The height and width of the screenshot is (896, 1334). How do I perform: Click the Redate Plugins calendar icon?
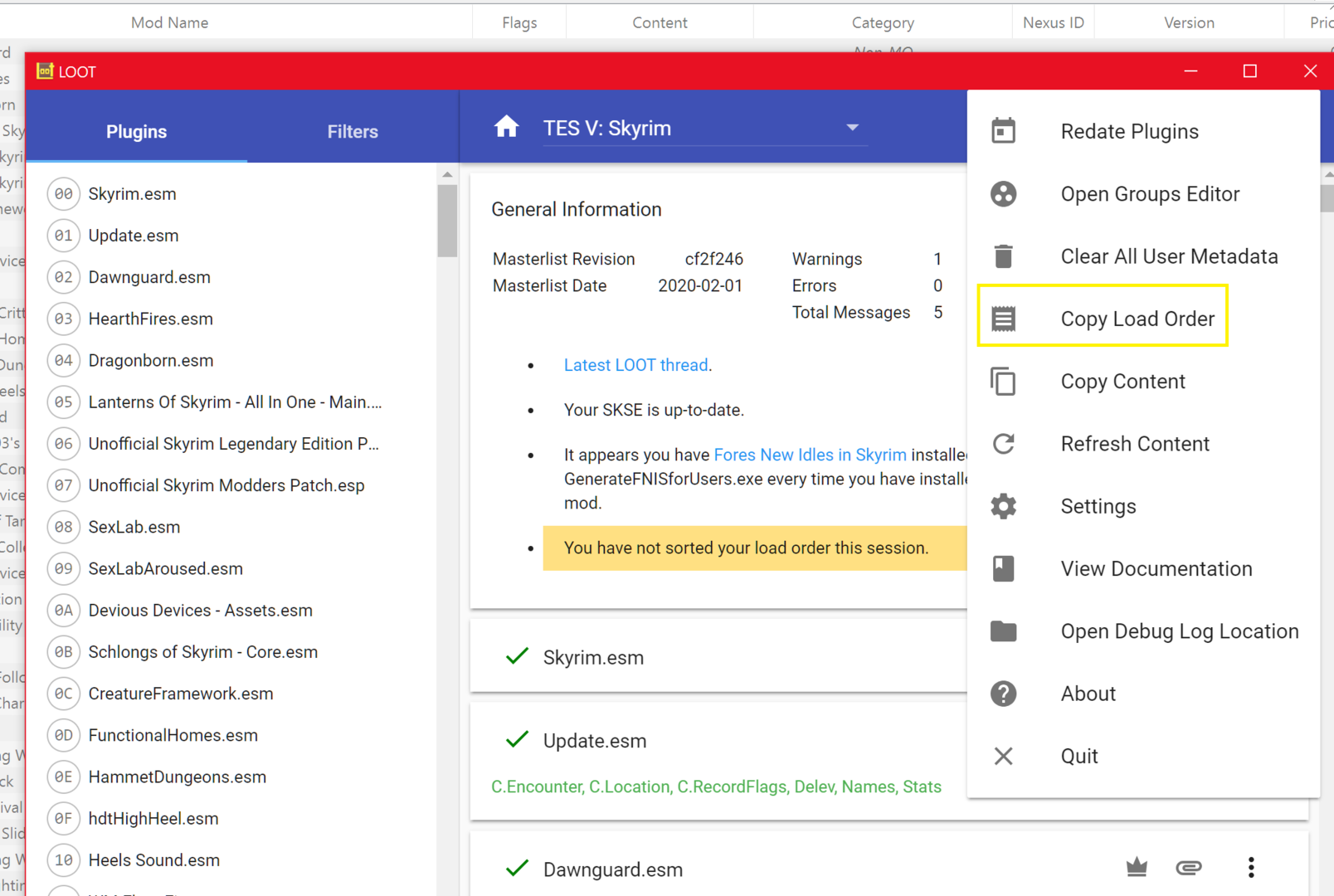(x=1003, y=131)
